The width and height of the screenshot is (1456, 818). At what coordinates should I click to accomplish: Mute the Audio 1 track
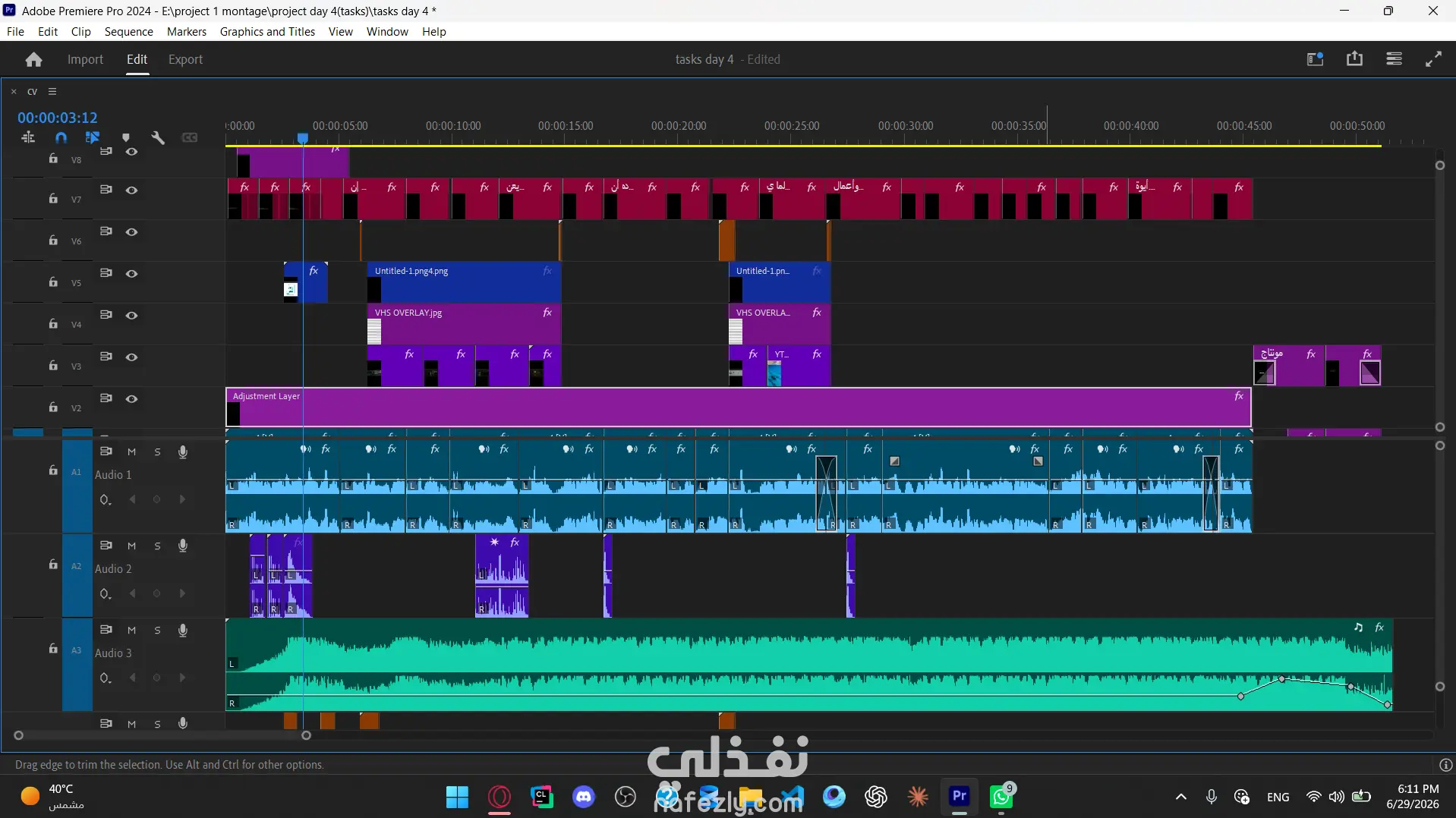point(131,451)
